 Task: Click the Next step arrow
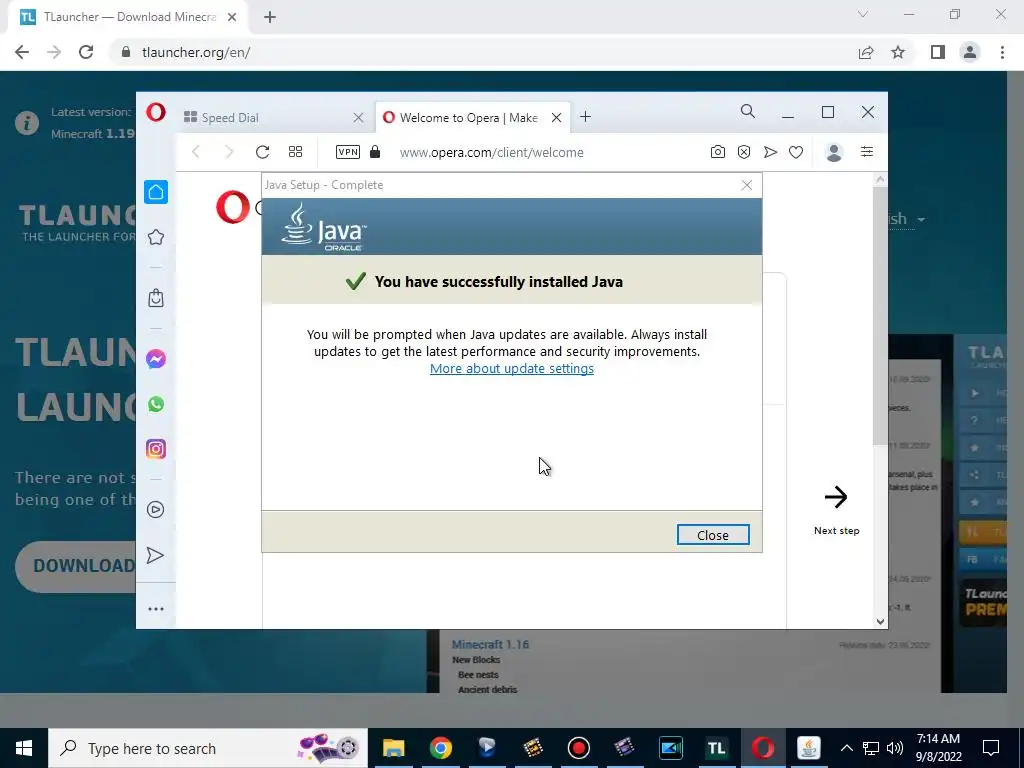click(x=836, y=497)
